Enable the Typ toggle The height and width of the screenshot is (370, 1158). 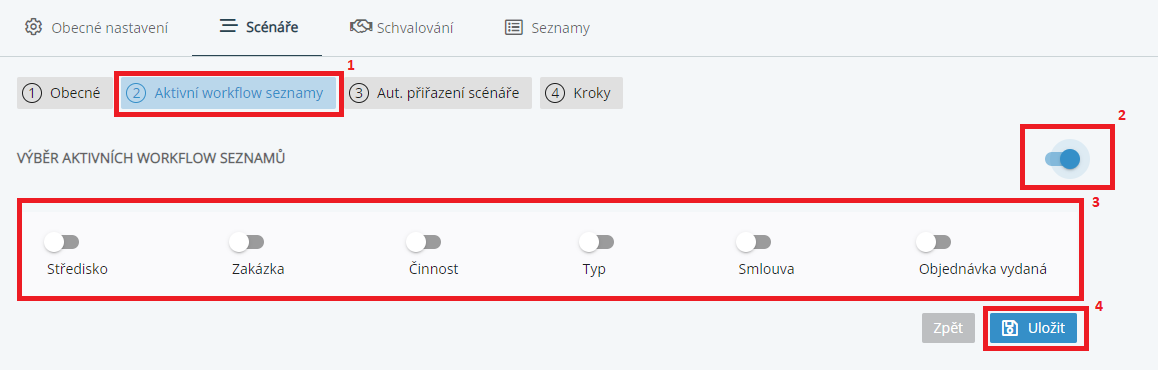[597, 241]
